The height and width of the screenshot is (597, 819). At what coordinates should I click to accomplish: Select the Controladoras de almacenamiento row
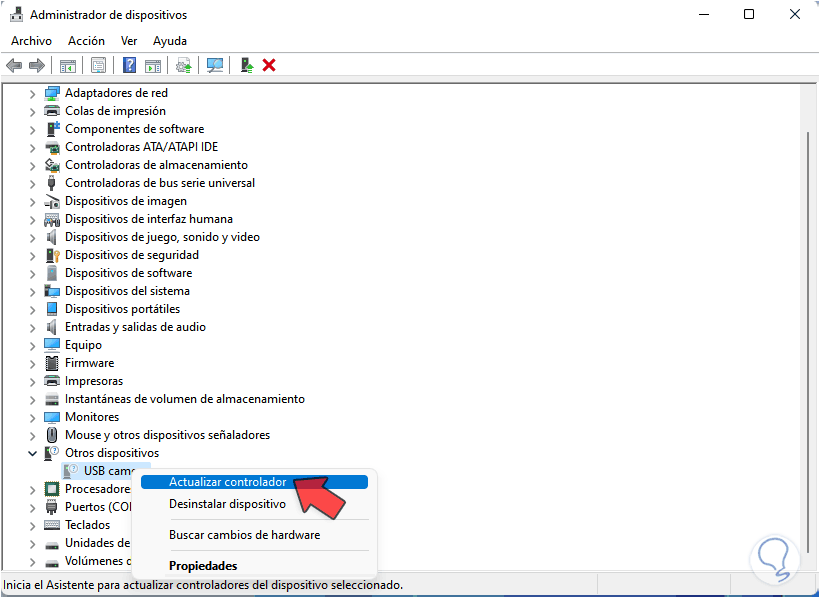(x=156, y=165)
